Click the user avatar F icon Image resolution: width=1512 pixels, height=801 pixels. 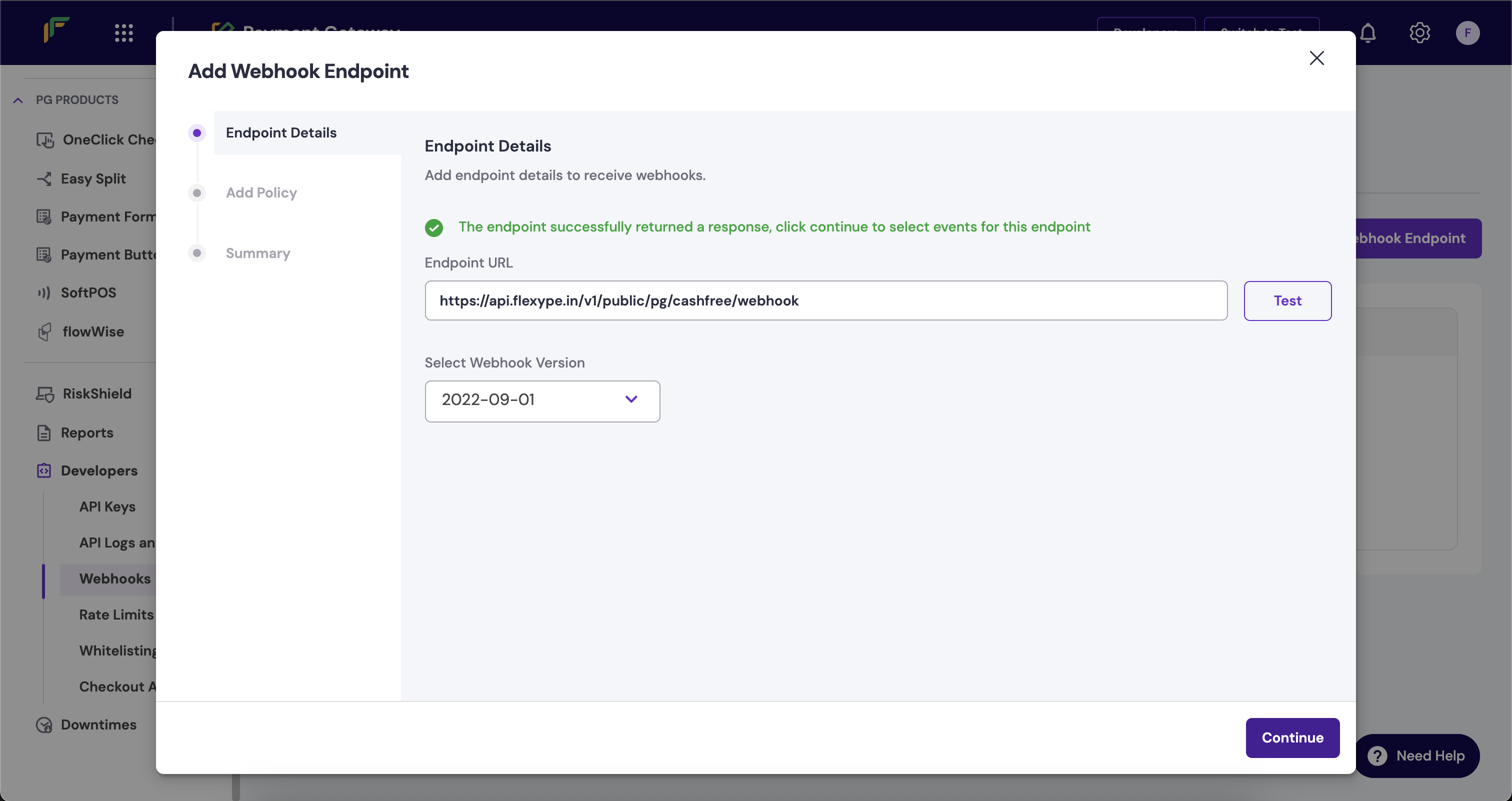[1467, 32]
